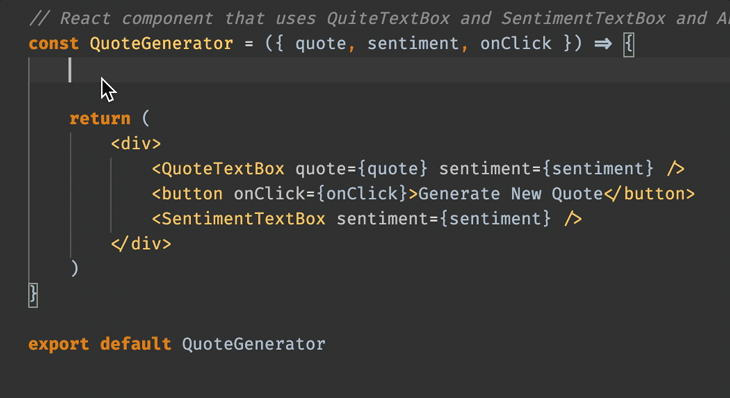
Task: Click the SentimentTextBox component tag
Action: (x=238, y=219)
